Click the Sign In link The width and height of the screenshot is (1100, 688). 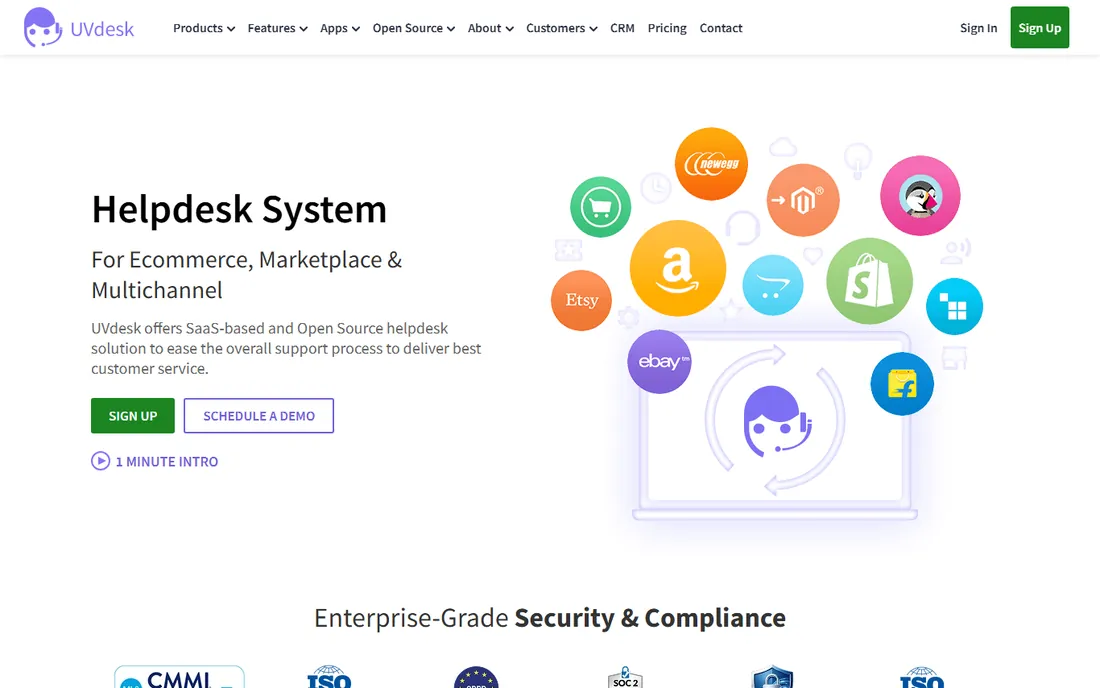(x=979, y=28)
